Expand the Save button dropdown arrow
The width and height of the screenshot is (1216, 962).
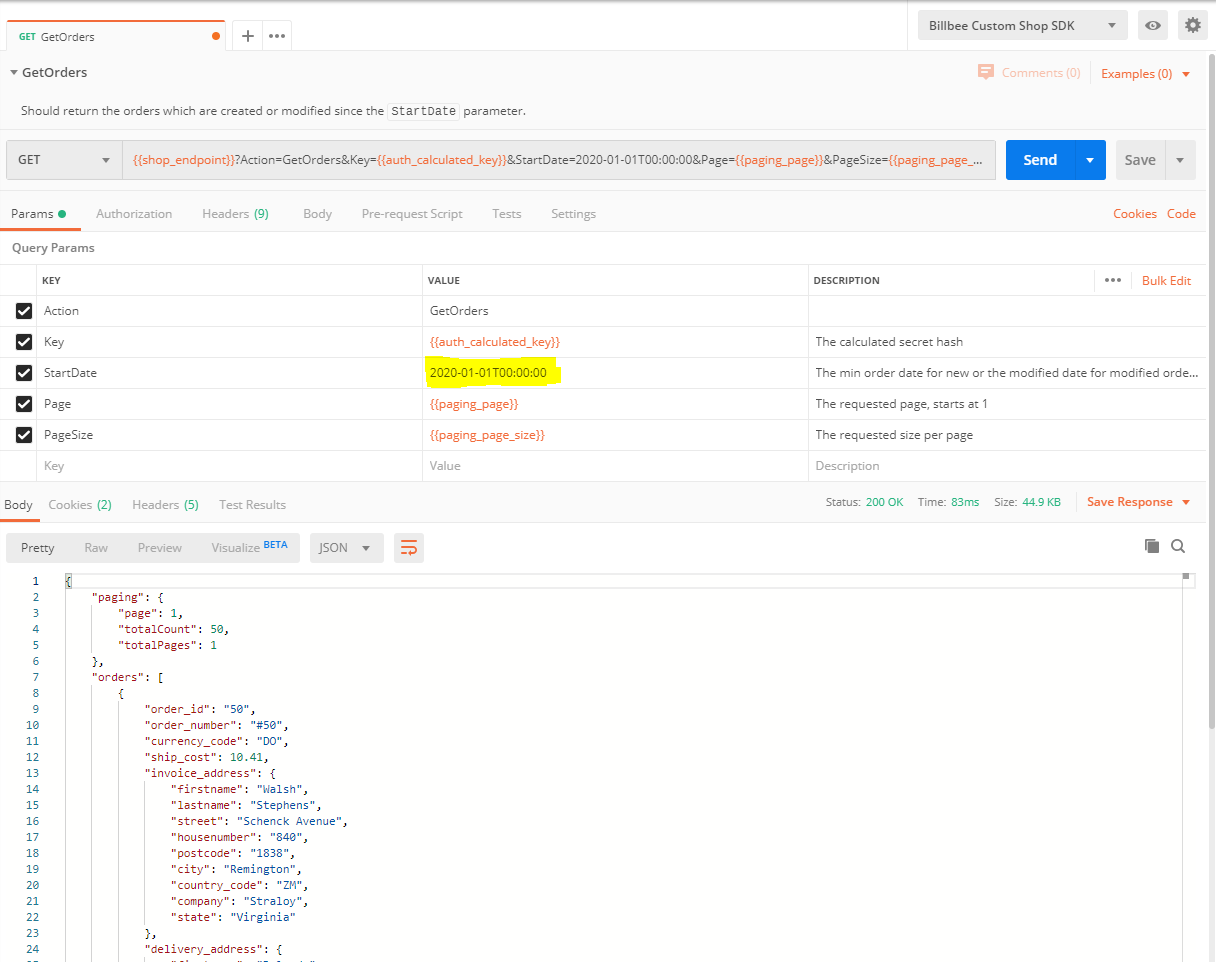[1180, 160]
